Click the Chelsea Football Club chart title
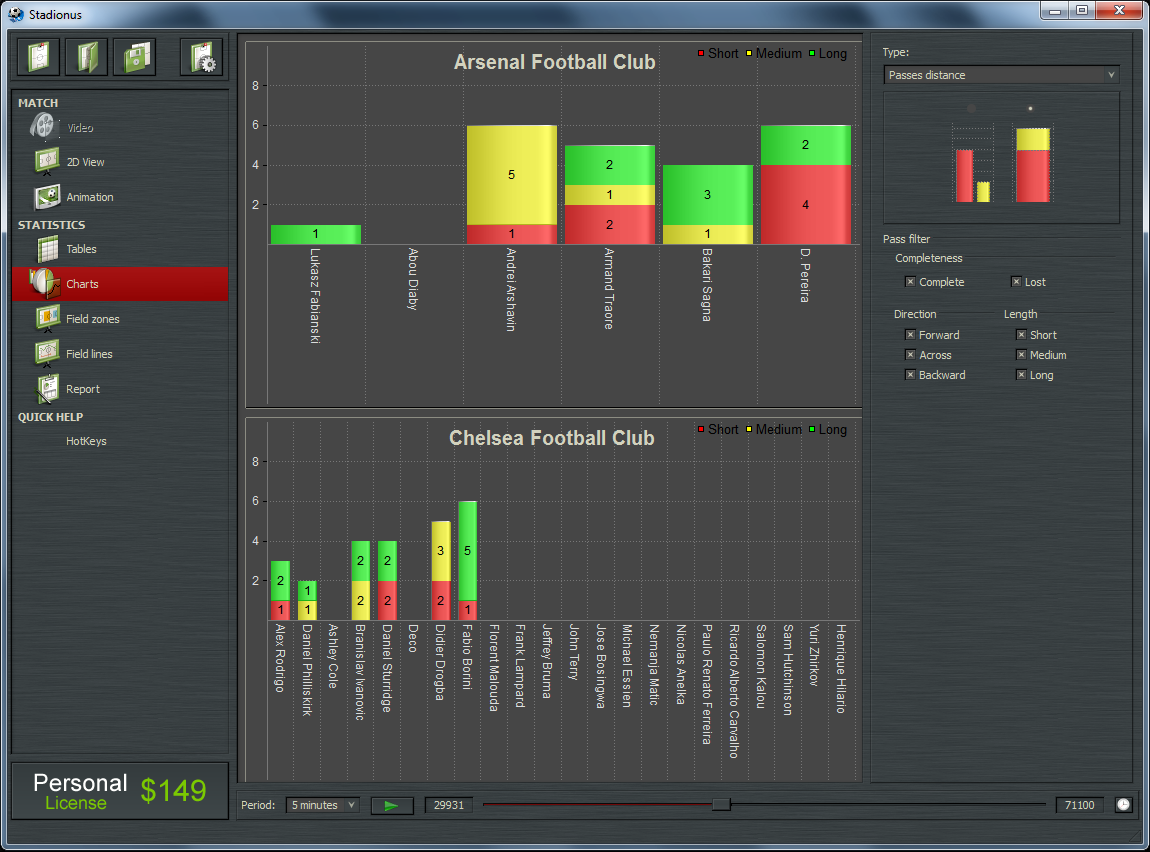This screenshot has width=1150, height=852. (552, 438)
